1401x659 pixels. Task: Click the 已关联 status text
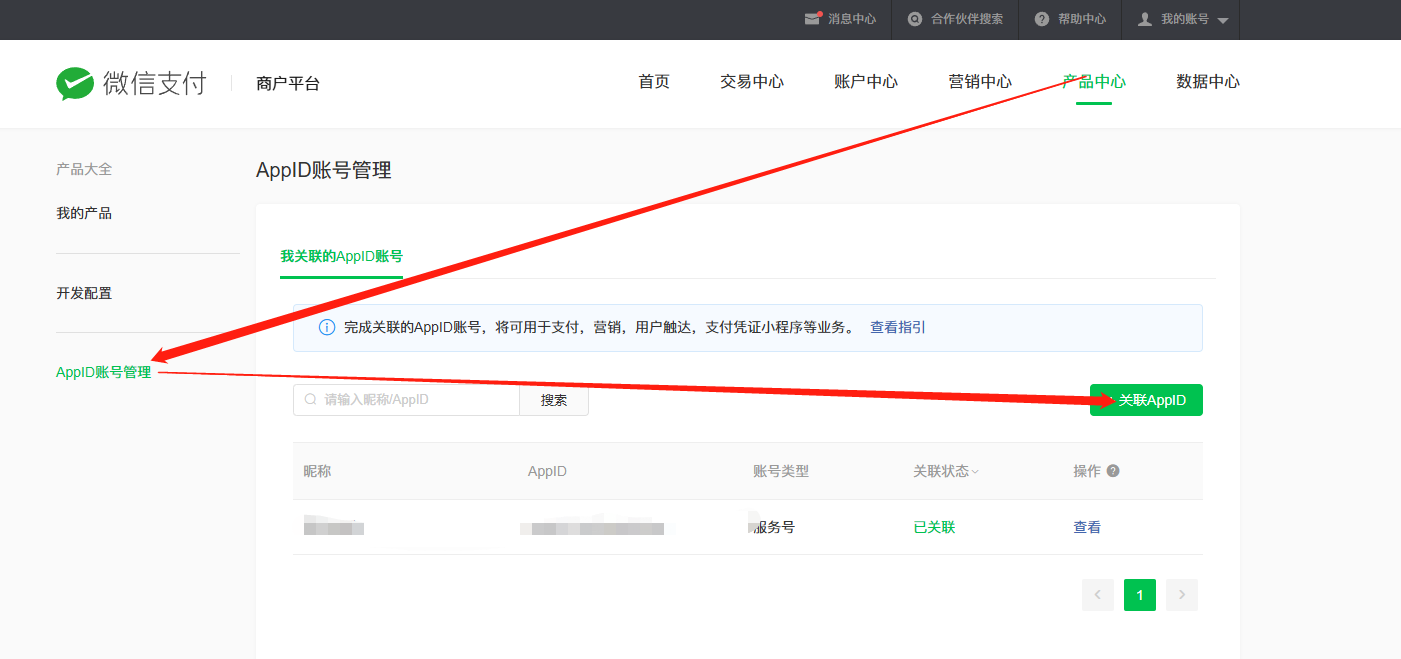coord(934,527)
